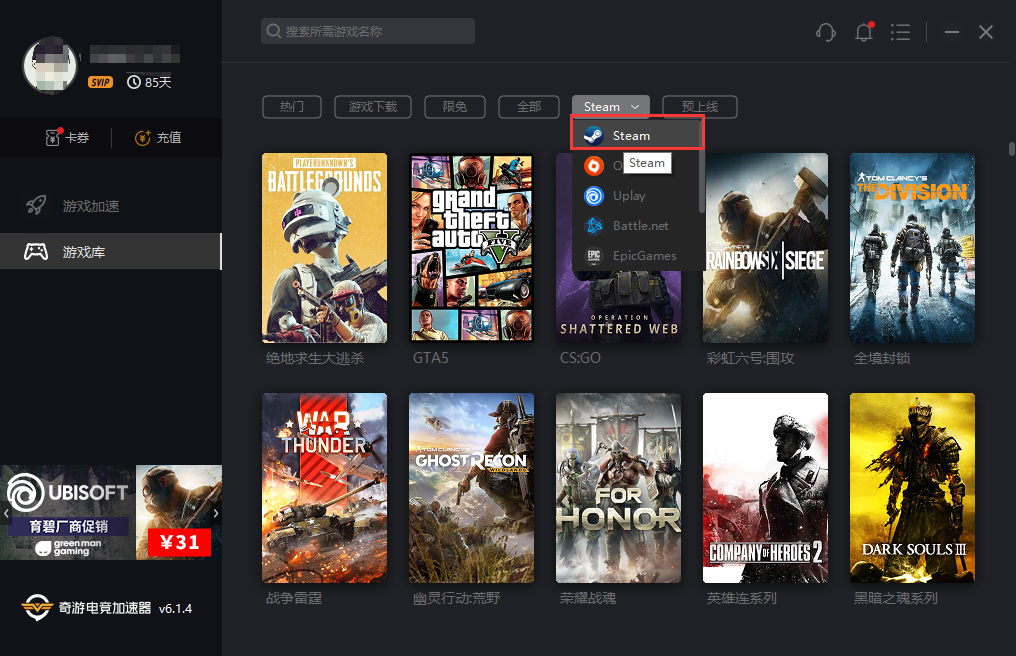This screenshot has height=656, width=1016.
Task: Close the accelerator window
Action: pos(986,32)
